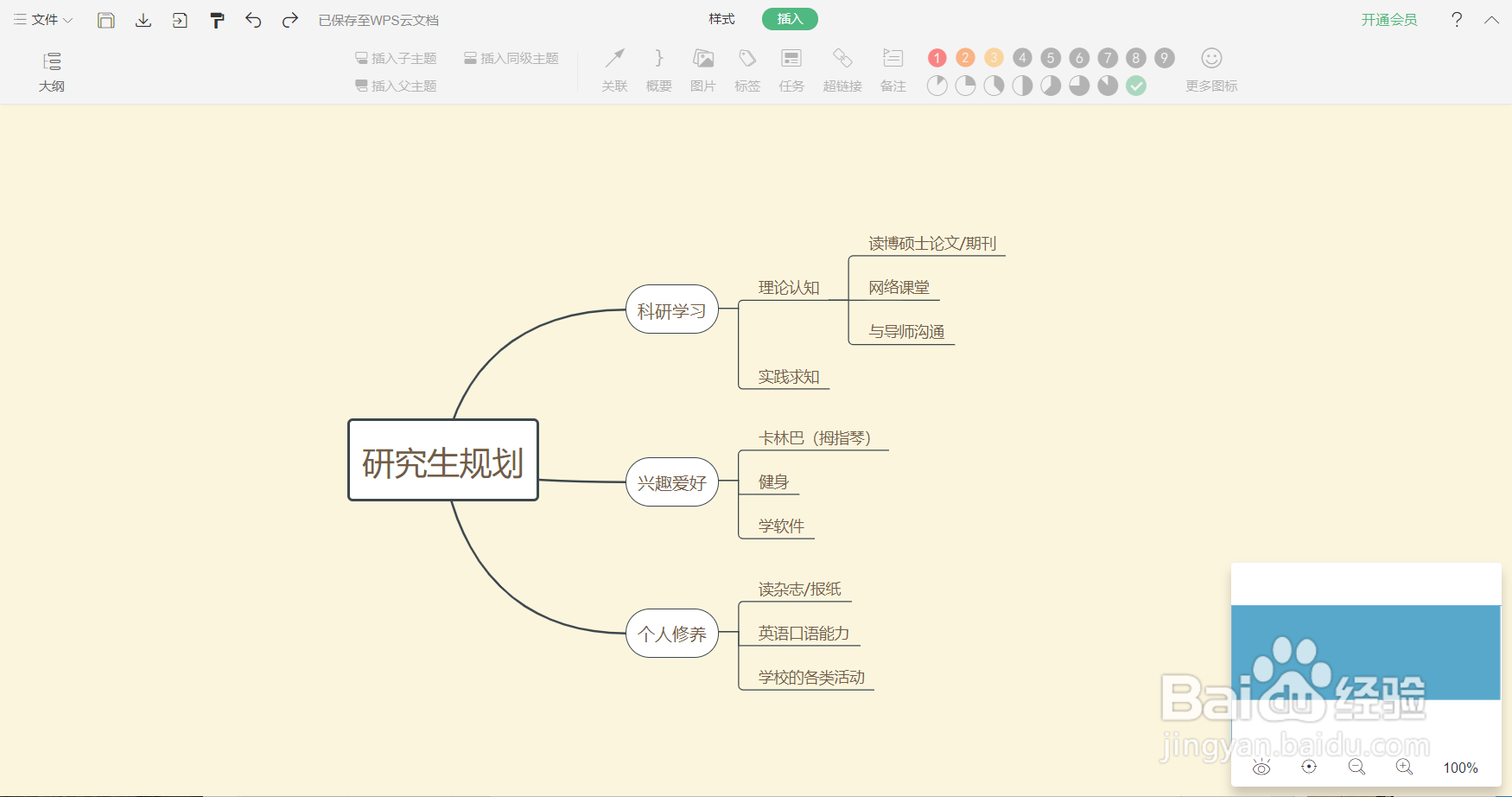The width and height of the screenshot is (1512, 797).
Task: Open the 大纲 outline view
Action: coord(52,72)
